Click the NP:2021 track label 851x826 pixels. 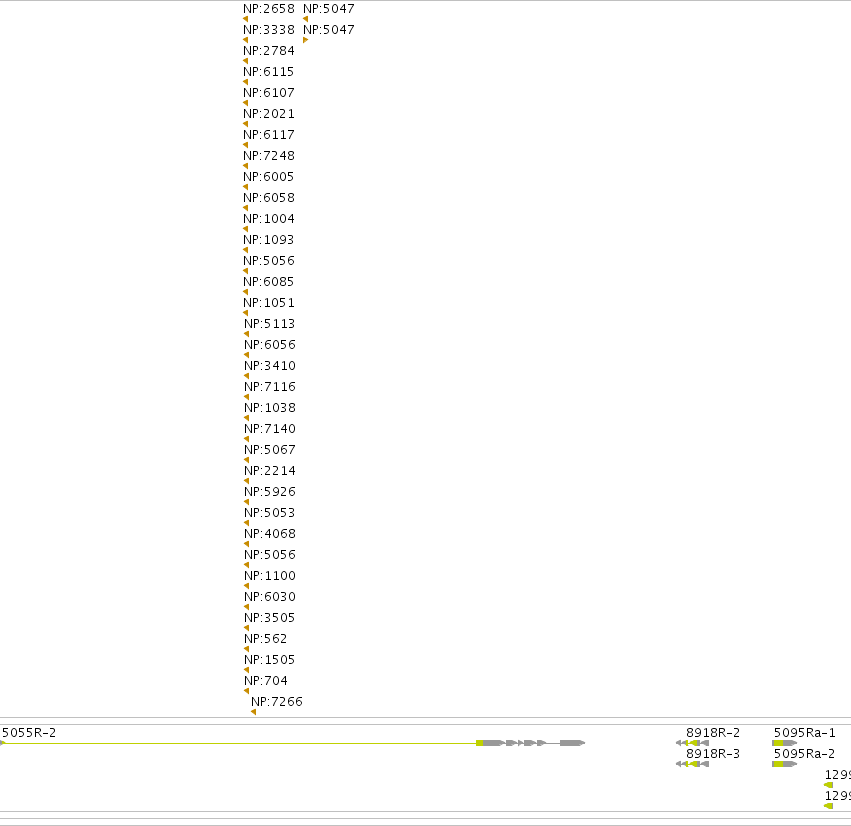(269, 114)
